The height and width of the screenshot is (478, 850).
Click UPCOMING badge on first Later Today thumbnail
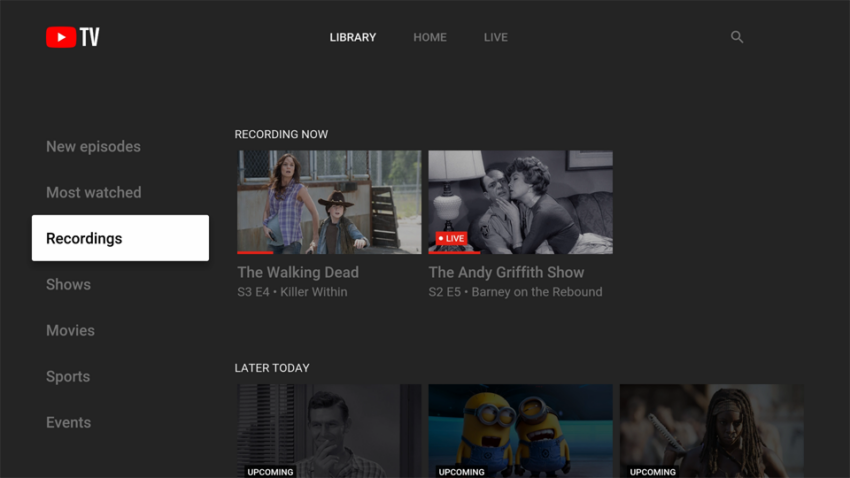click(x=270, y=472)
